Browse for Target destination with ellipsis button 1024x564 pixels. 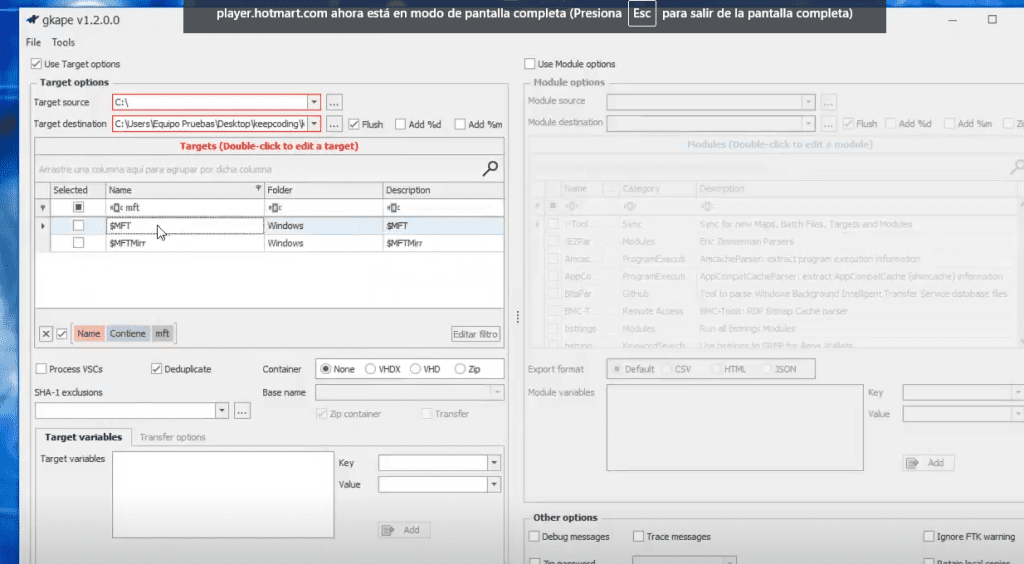[x=334, y=124]
